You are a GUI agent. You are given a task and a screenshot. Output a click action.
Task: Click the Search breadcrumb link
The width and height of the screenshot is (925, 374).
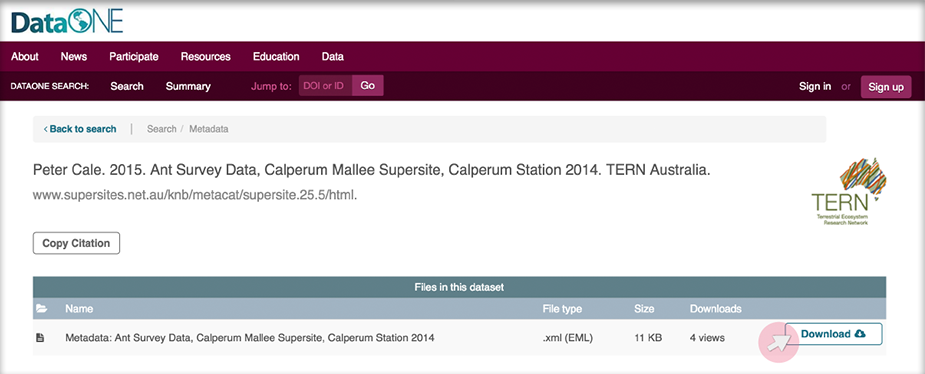162,129
